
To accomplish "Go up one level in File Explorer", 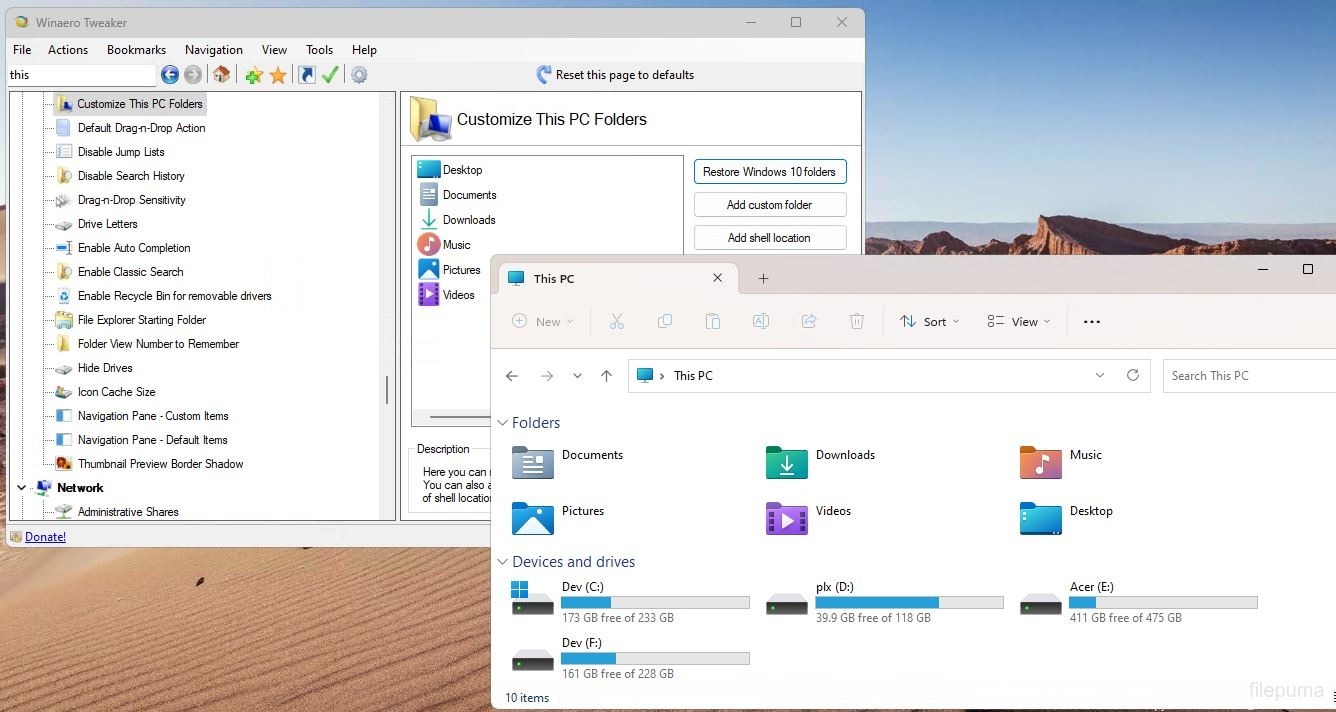I will (606, 376).
